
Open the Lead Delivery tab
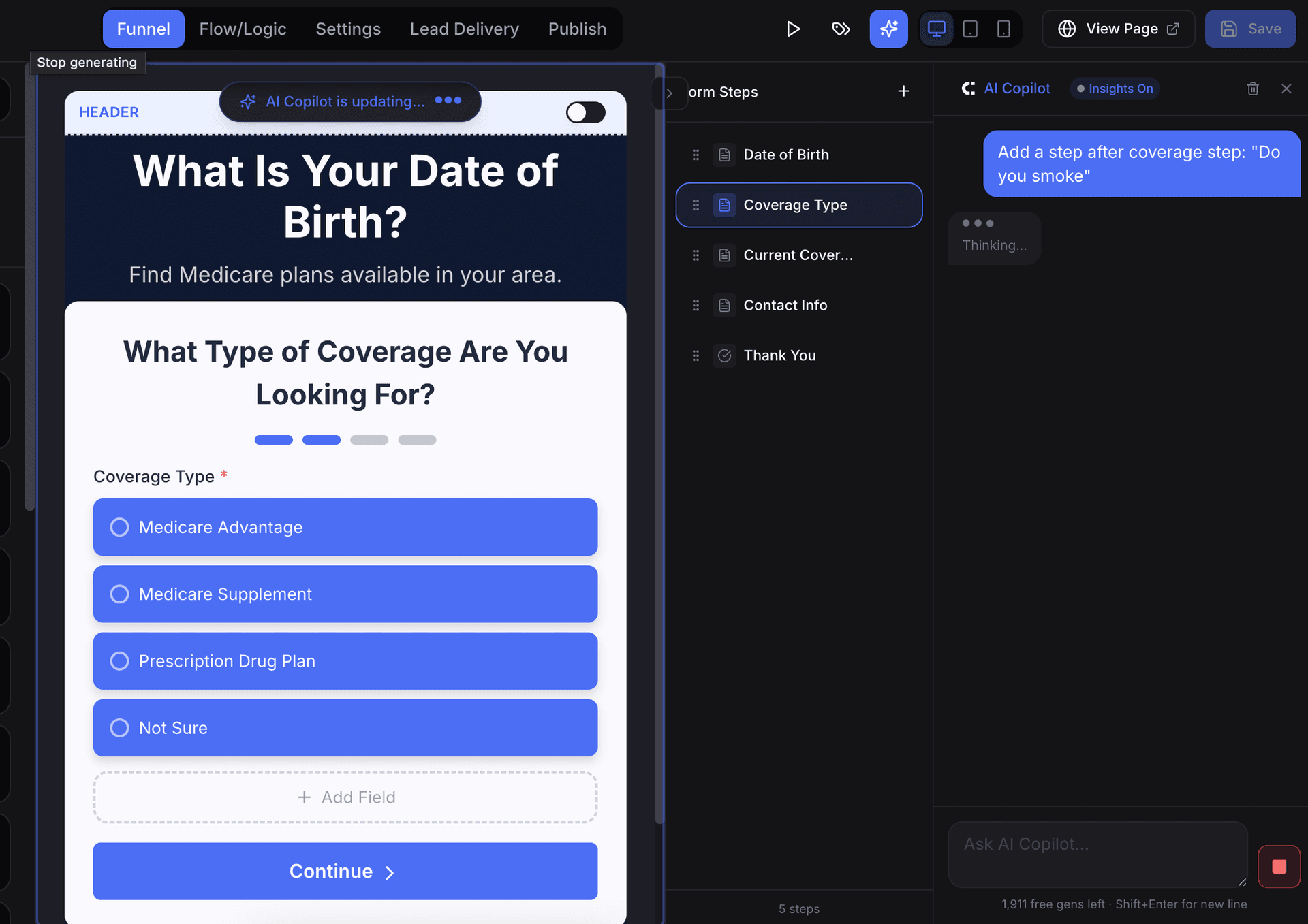click(464, 29)
